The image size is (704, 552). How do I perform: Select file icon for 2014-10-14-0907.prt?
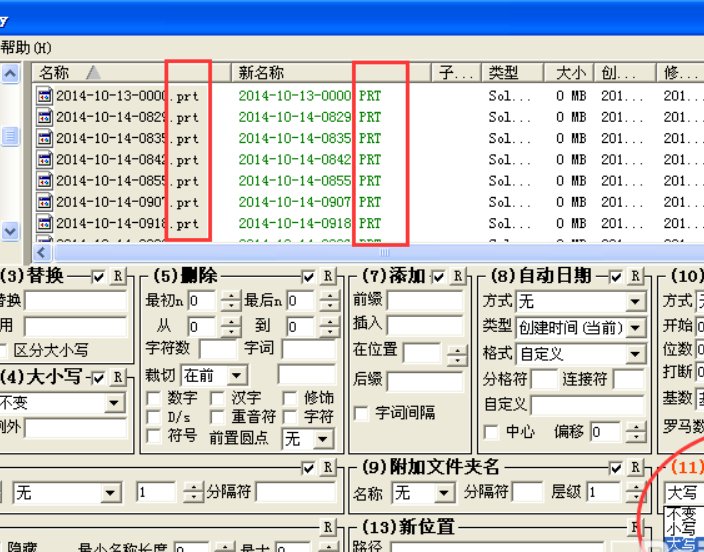(x=44, y=202)
